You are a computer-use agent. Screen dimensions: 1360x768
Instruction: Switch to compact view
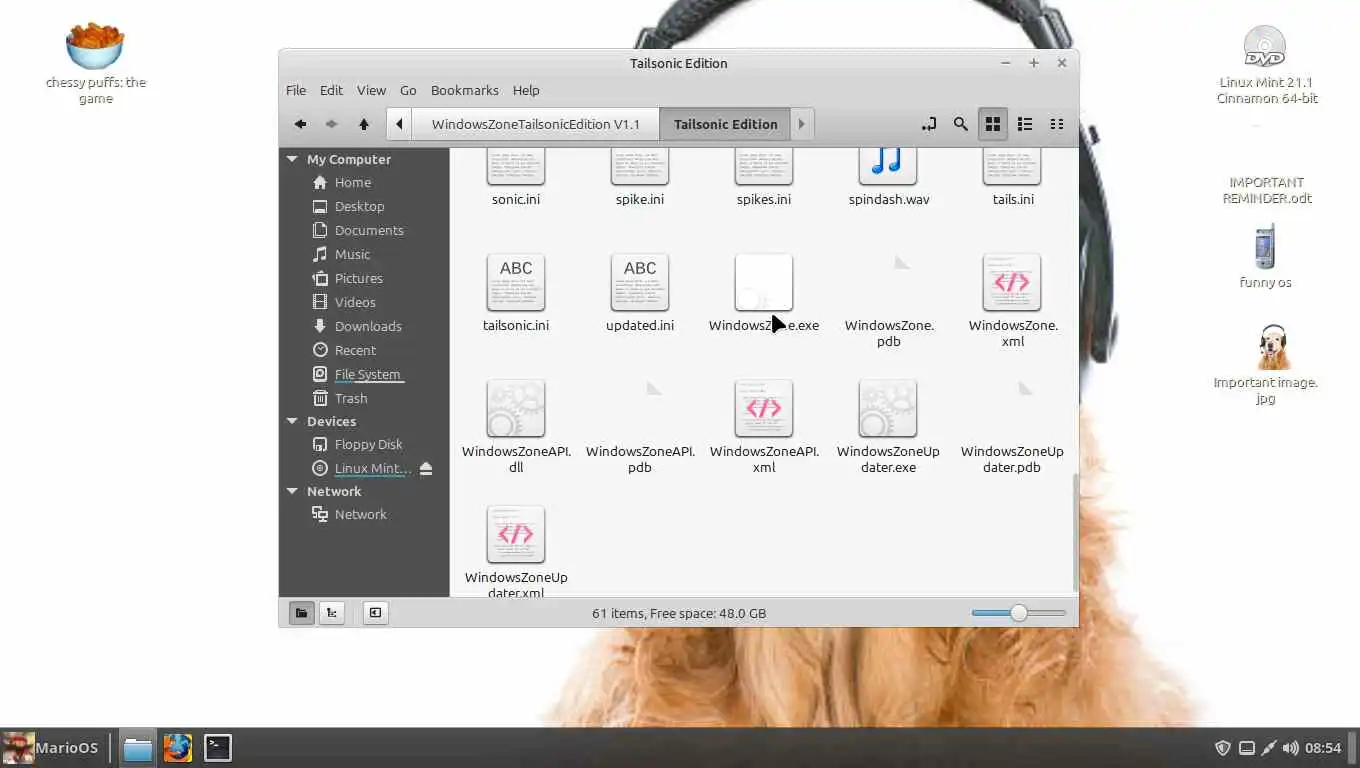pos(1057,124)
